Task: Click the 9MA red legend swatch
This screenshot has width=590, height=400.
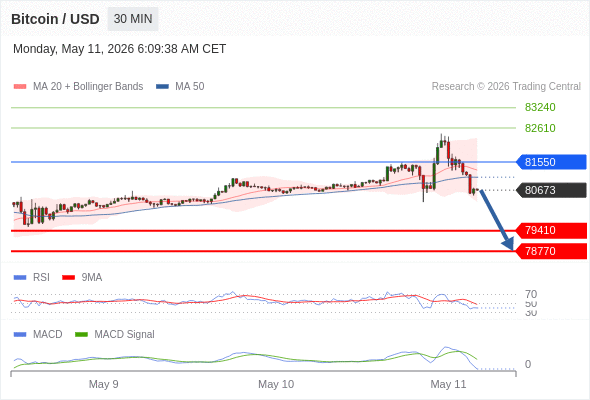Action: pos(68,278)
